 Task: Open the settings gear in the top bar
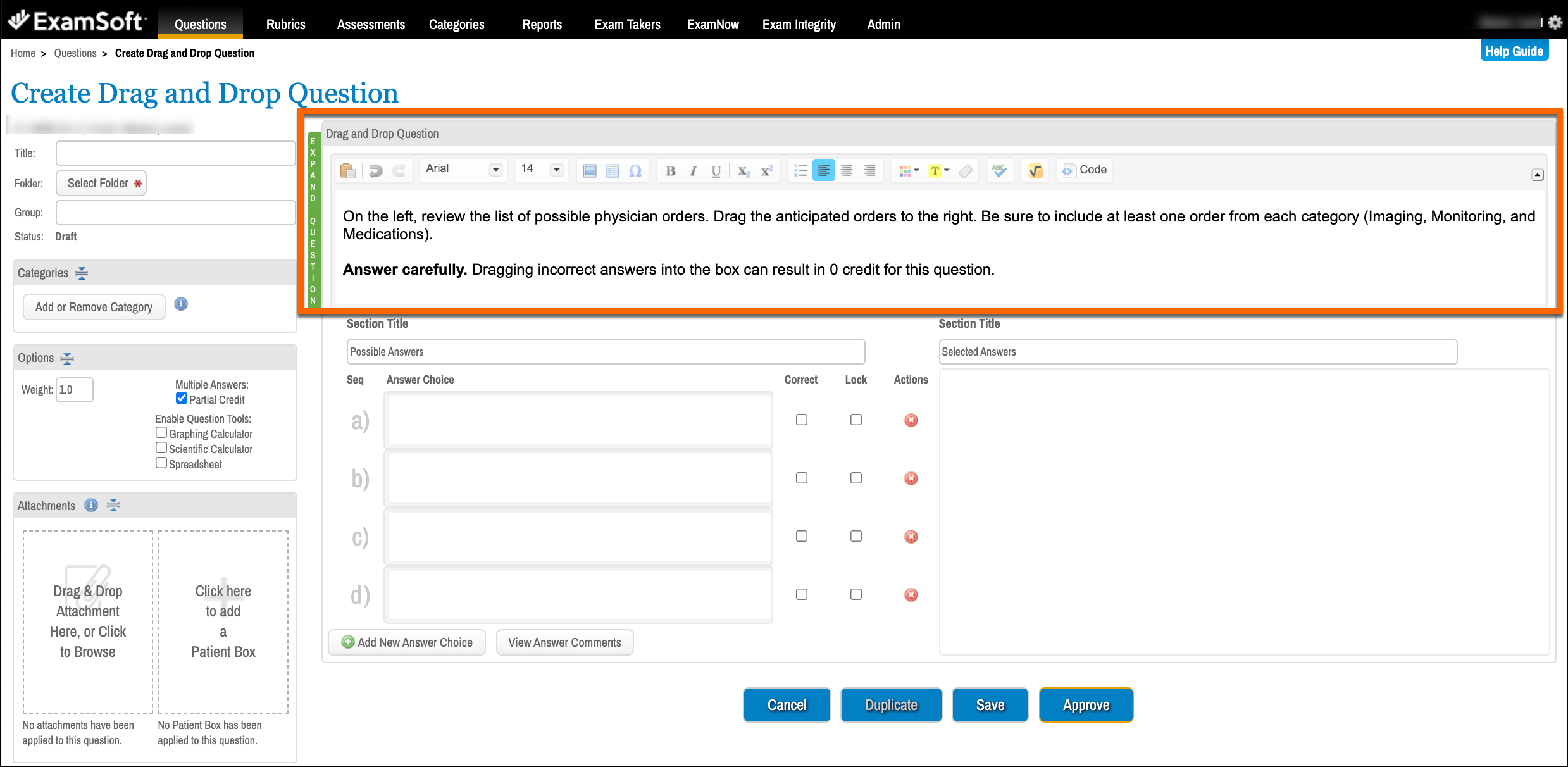(x=1555, y=23)
